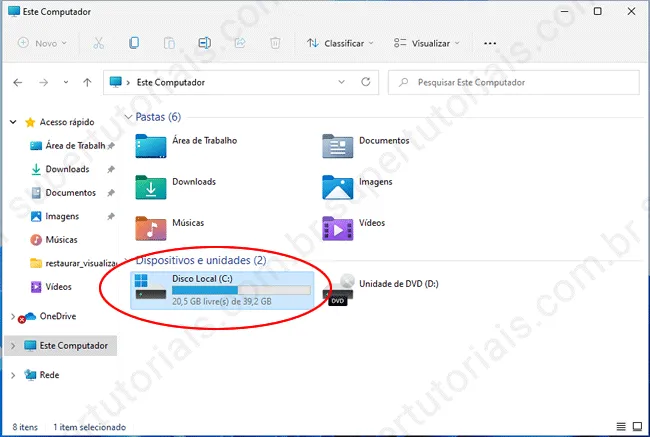650x437 pixels.
Task: Open the Visualizar view menu
Action: 427,43
